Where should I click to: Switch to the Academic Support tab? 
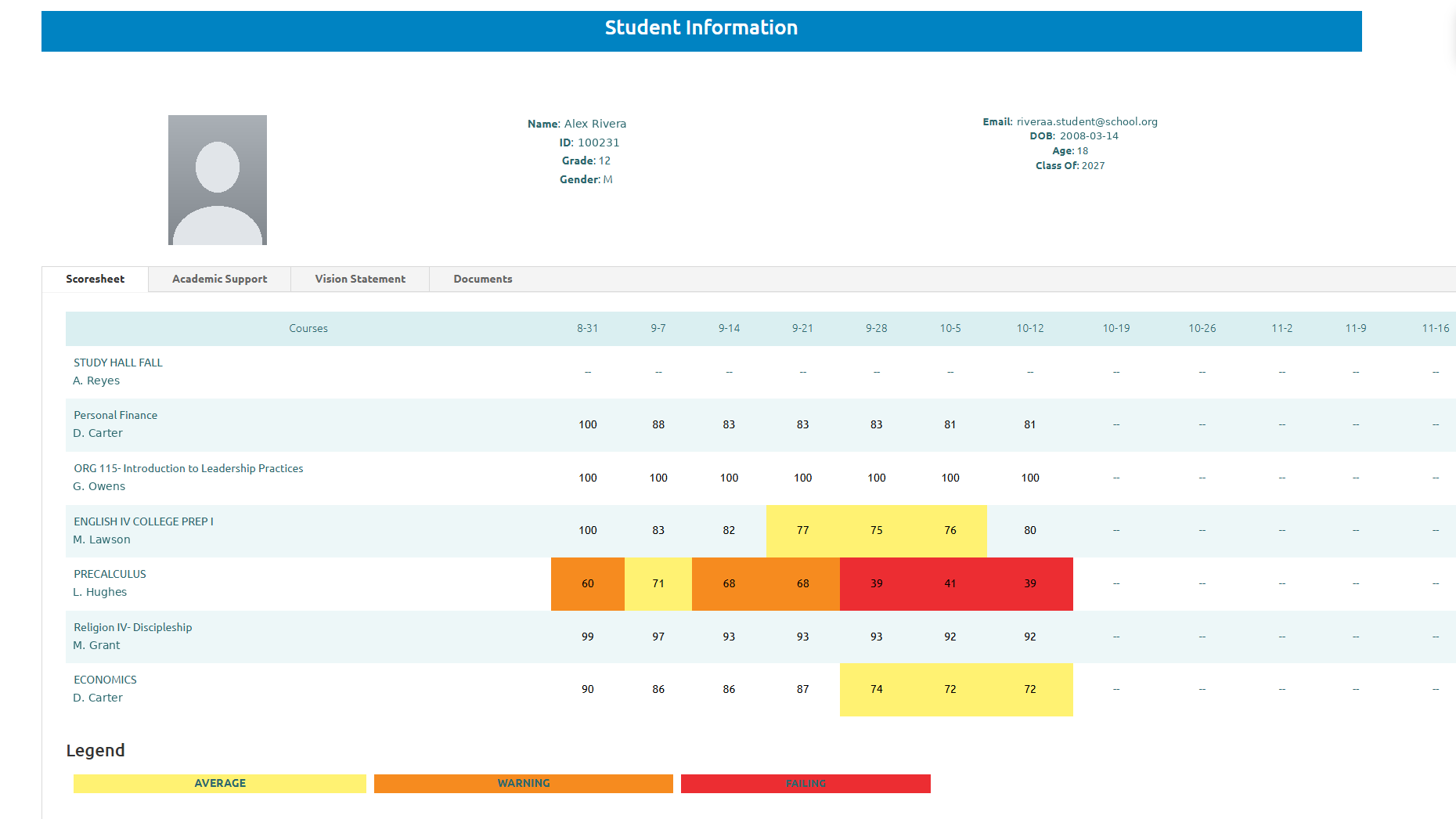pos(219,279)
